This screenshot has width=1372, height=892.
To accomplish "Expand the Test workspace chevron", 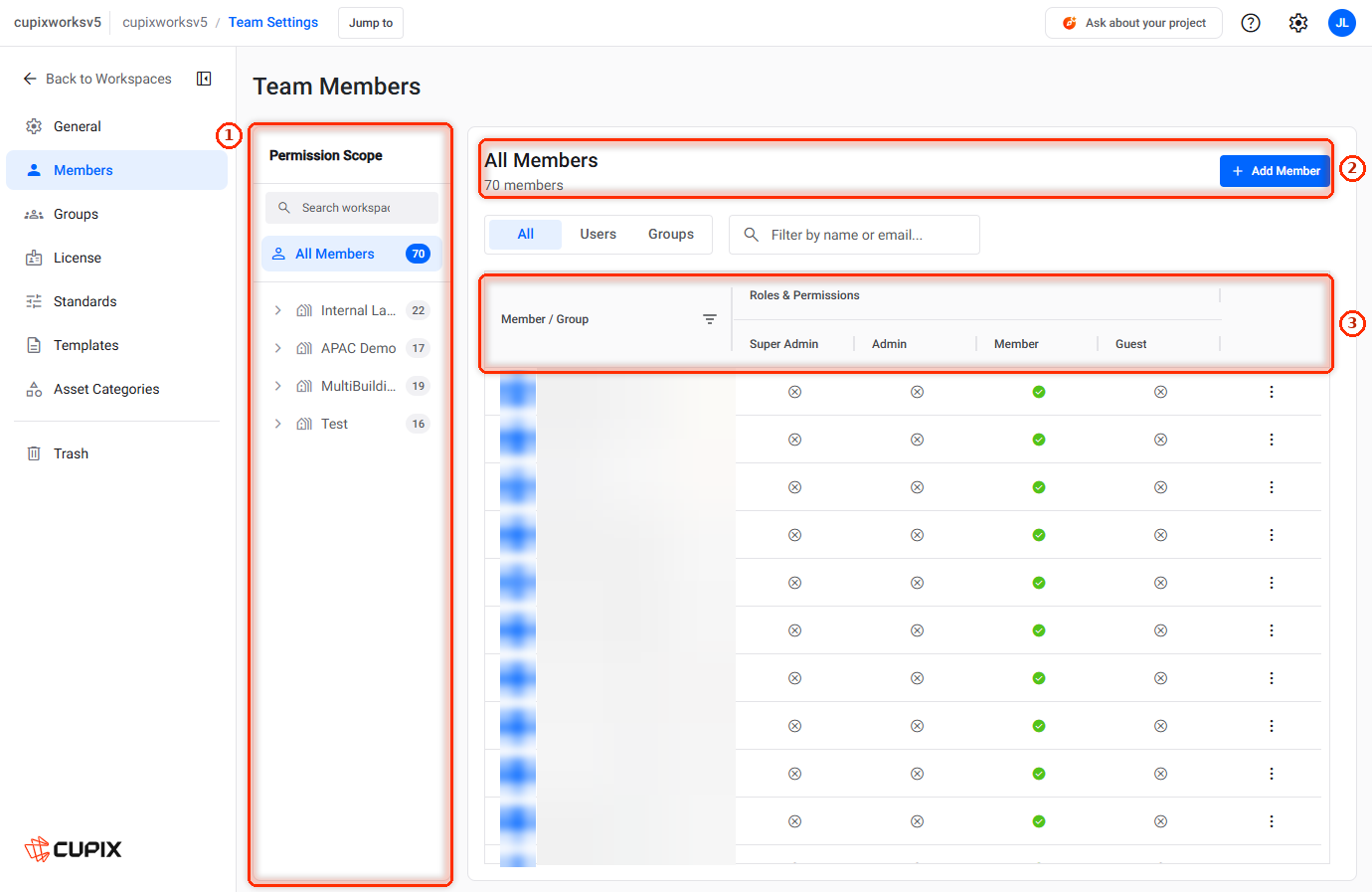I will click(x=278, y=424).
